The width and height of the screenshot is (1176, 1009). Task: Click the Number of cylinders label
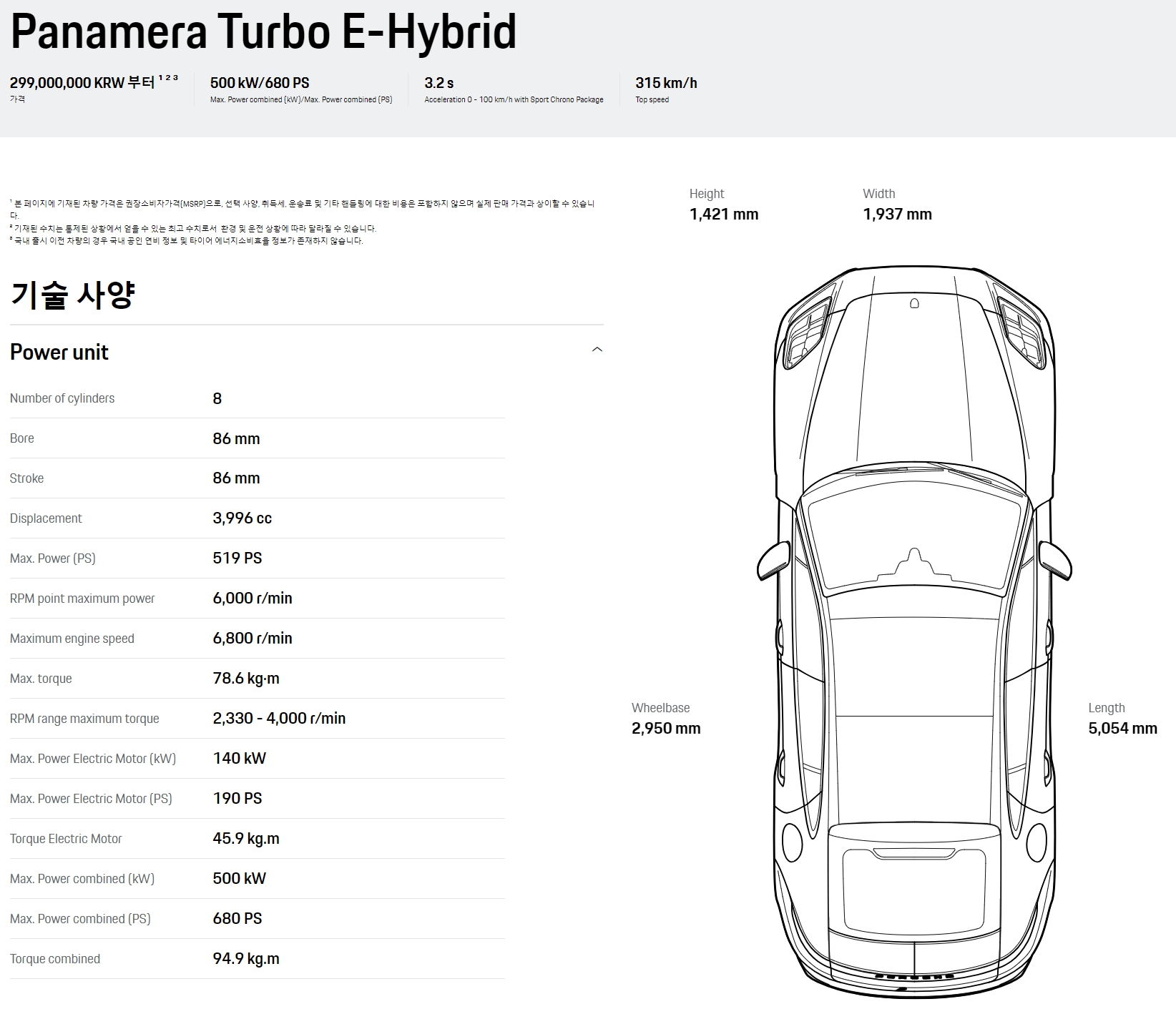(62, 398)
